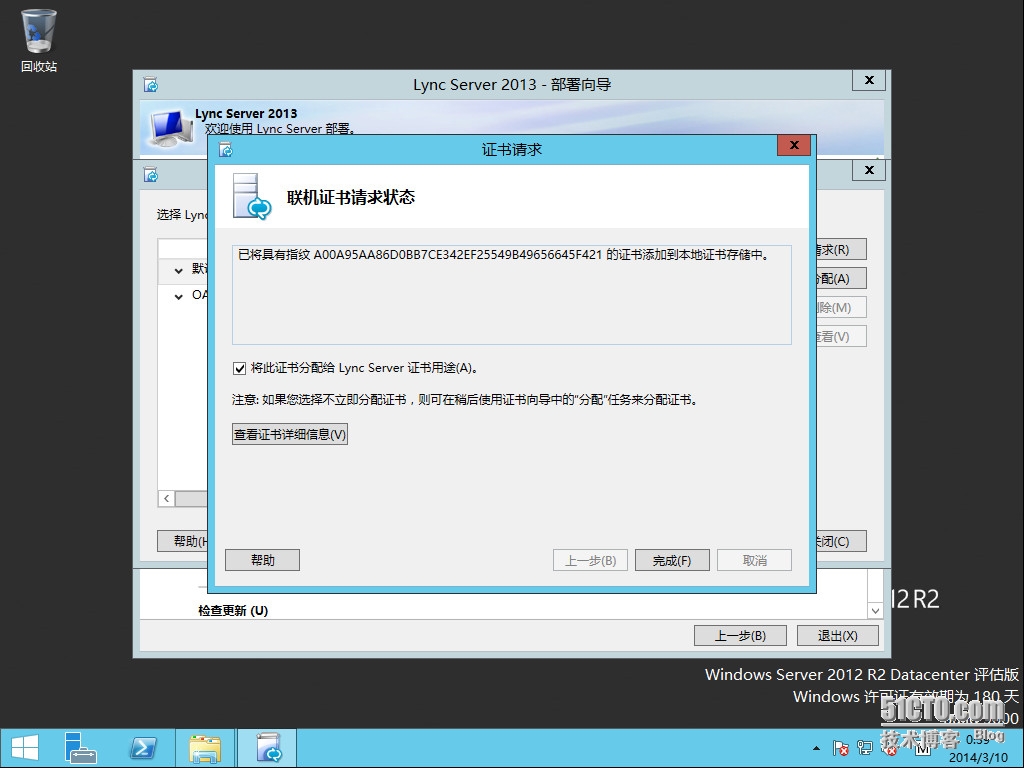Click the disabled Cancel (取消) button
This screenshot has width=1024, height=768.
[754, 560]
